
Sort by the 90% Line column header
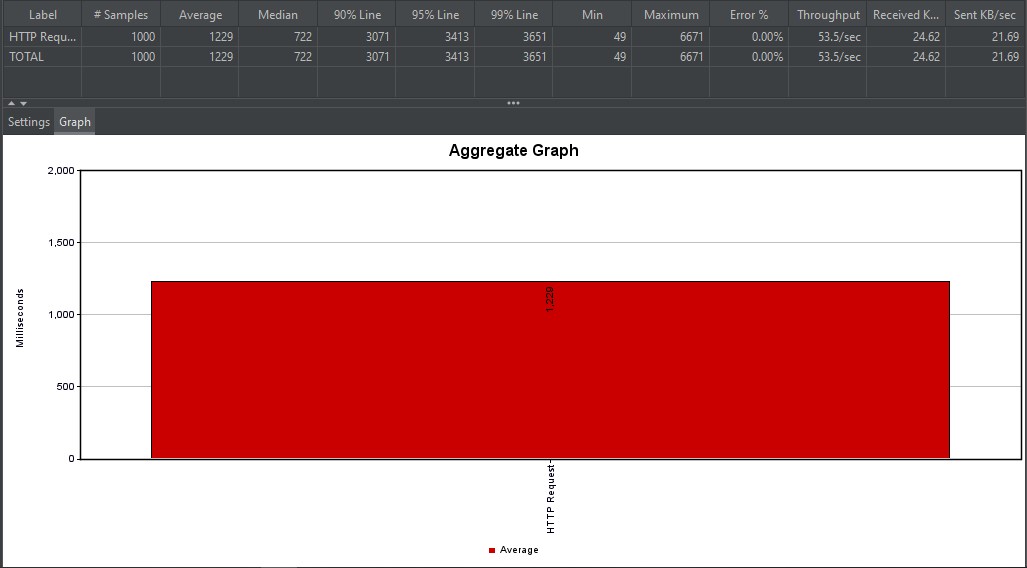(356, 14)
